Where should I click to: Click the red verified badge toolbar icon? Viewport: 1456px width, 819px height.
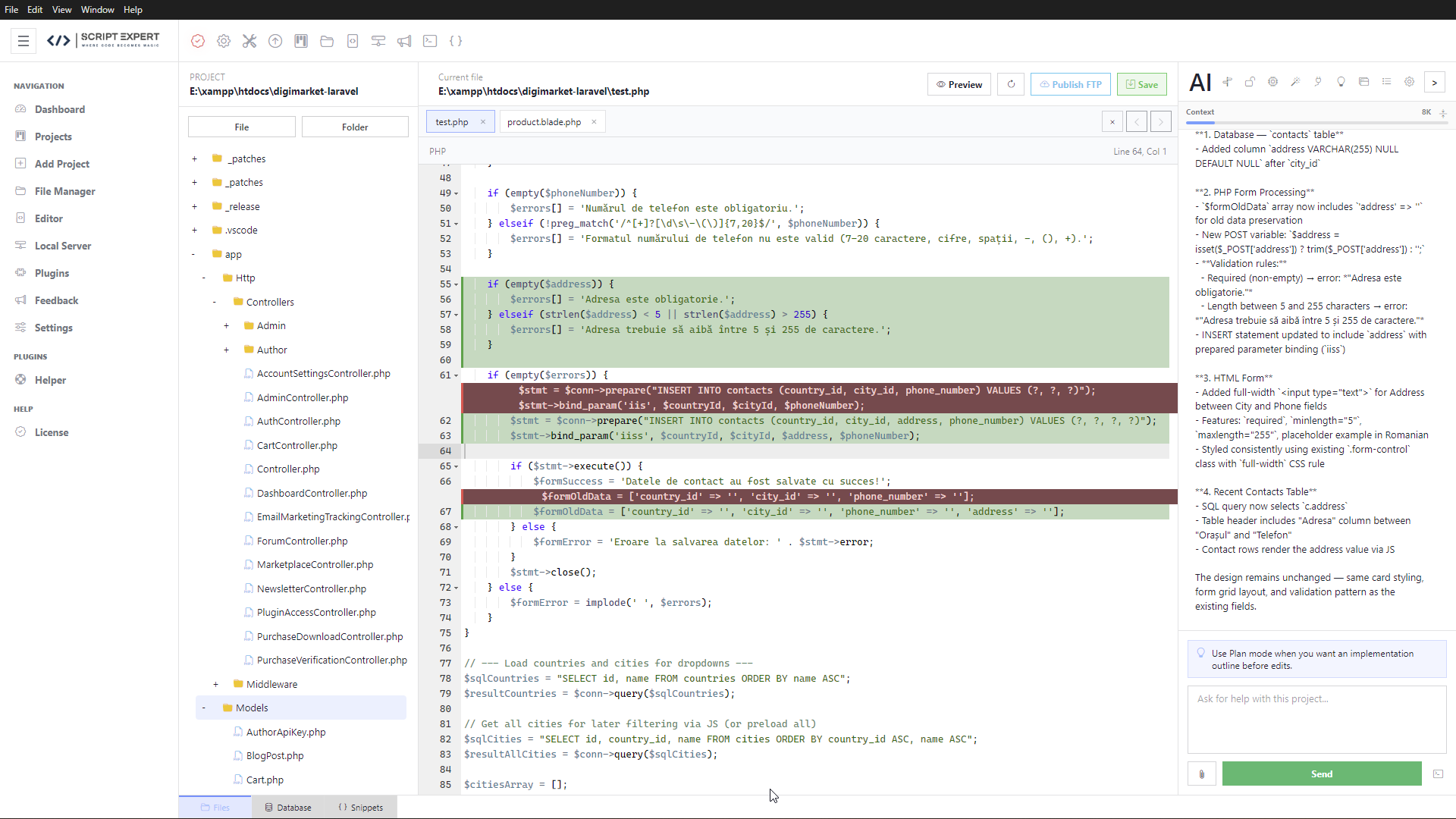tap(198, 41)
